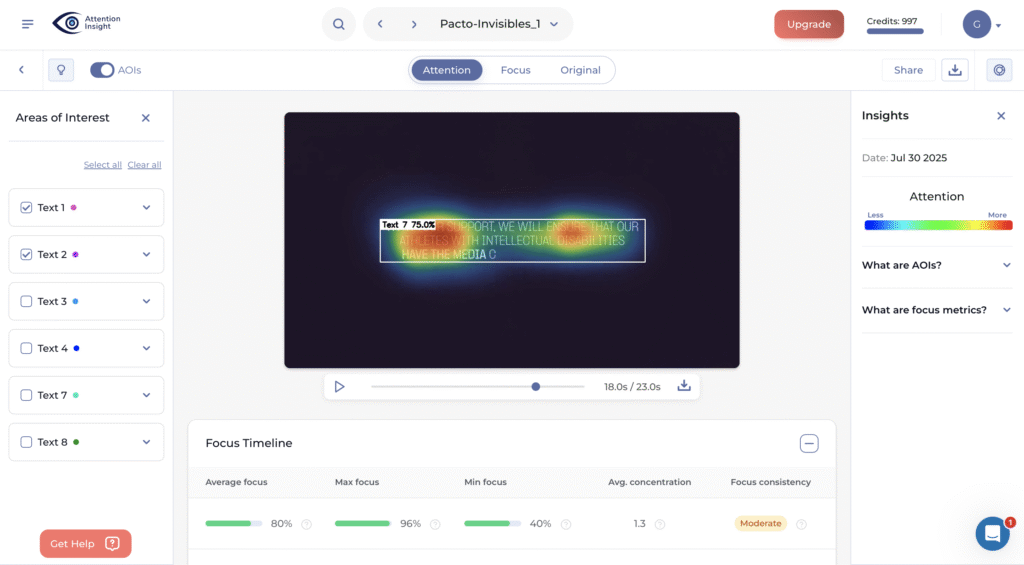
Task: Click the 'Select all' link
Action: [102, 165]
